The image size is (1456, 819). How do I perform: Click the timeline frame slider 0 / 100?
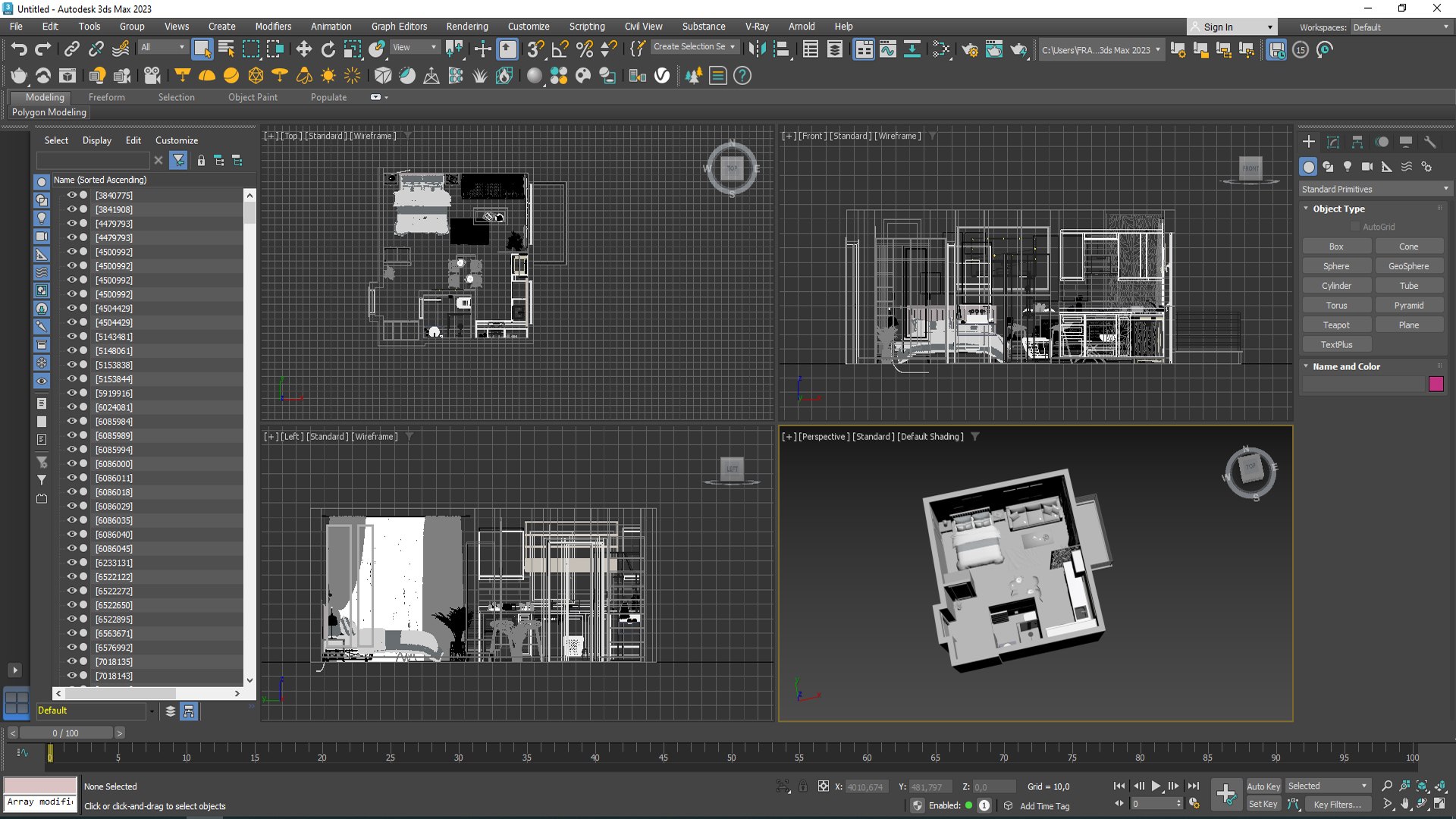tap(65, 733)
